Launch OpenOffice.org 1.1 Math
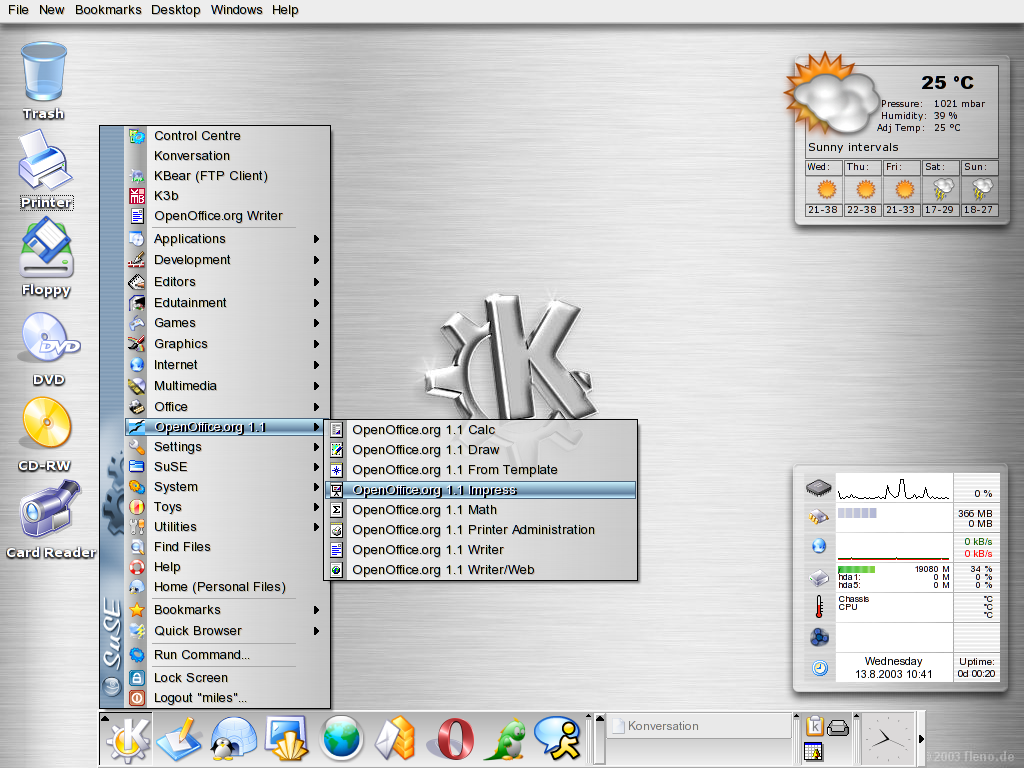This screenshot has height=768, width=1024. 480,510
